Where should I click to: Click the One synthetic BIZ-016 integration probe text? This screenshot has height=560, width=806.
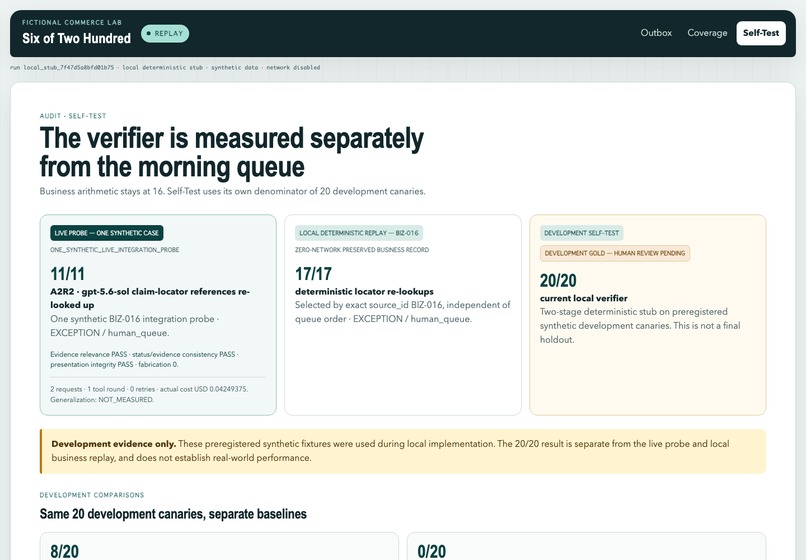coord(135,326)
